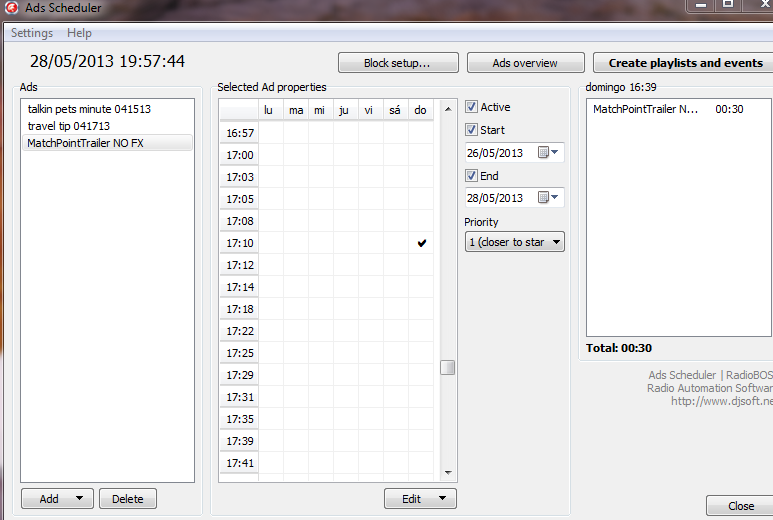The height and width of the screenshot is (520, 773).
Task: Select the 17:35 time row header
Action: pyautogui.click(x=239, y=419)
